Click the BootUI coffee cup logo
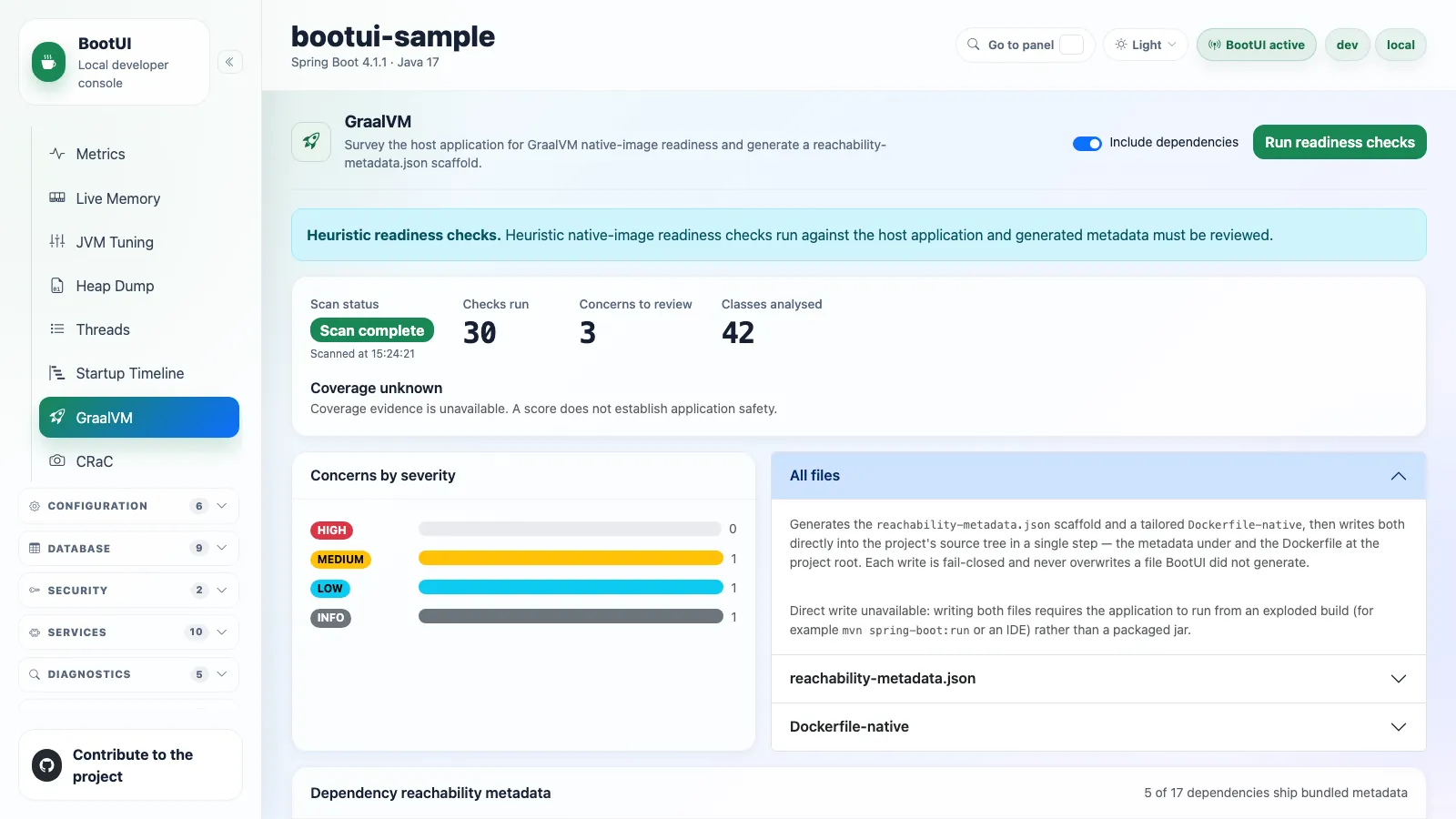The width and height of the screenshot is (1456, 819). point(48,62)
